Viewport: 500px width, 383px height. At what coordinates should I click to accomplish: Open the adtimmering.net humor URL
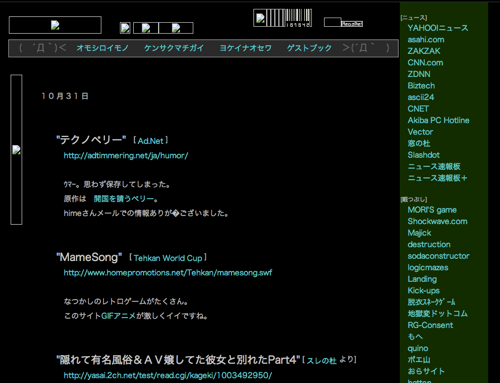(x=126, y=156)
